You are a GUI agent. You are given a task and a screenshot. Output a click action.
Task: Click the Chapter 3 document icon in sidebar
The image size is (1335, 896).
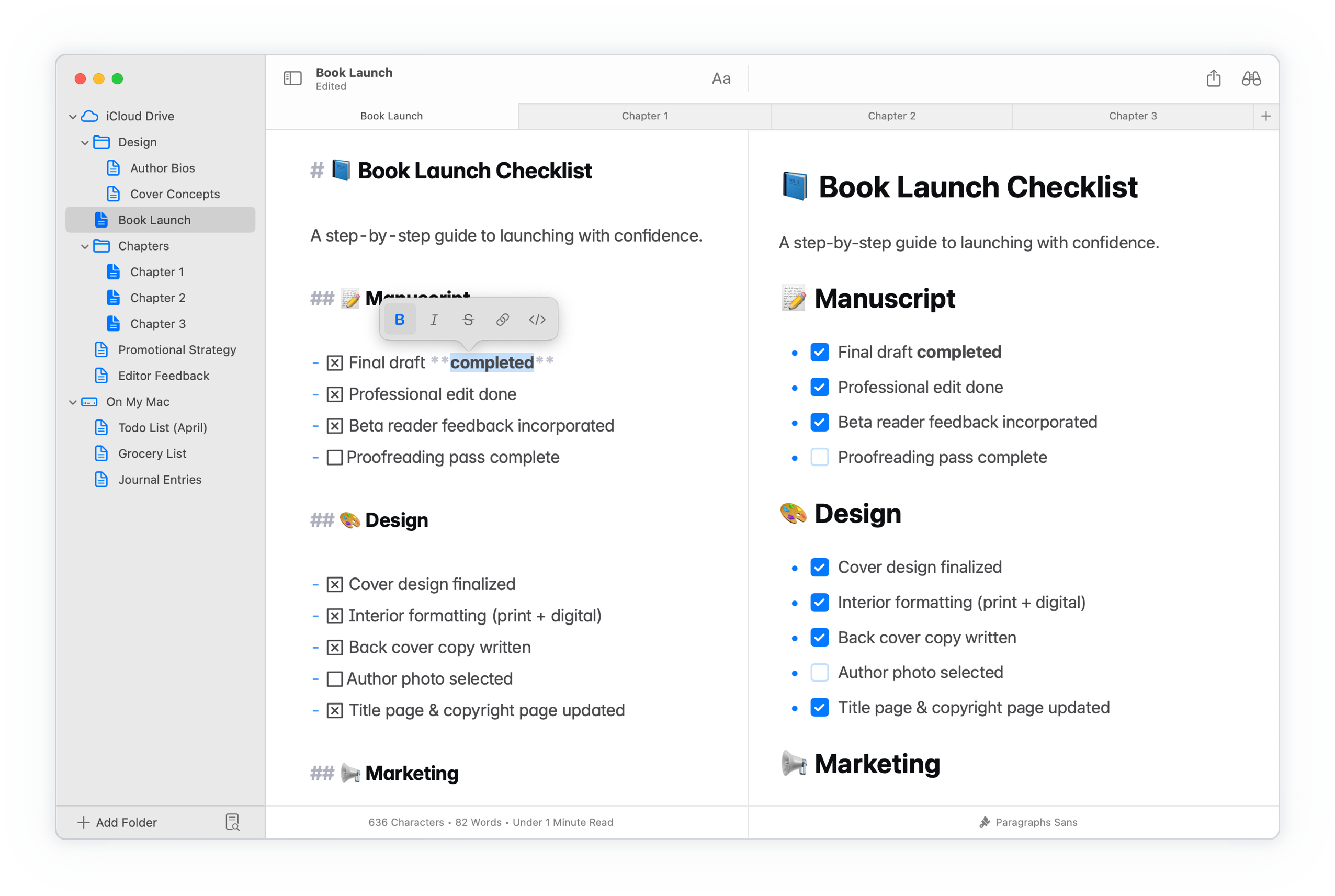[114, 323]
